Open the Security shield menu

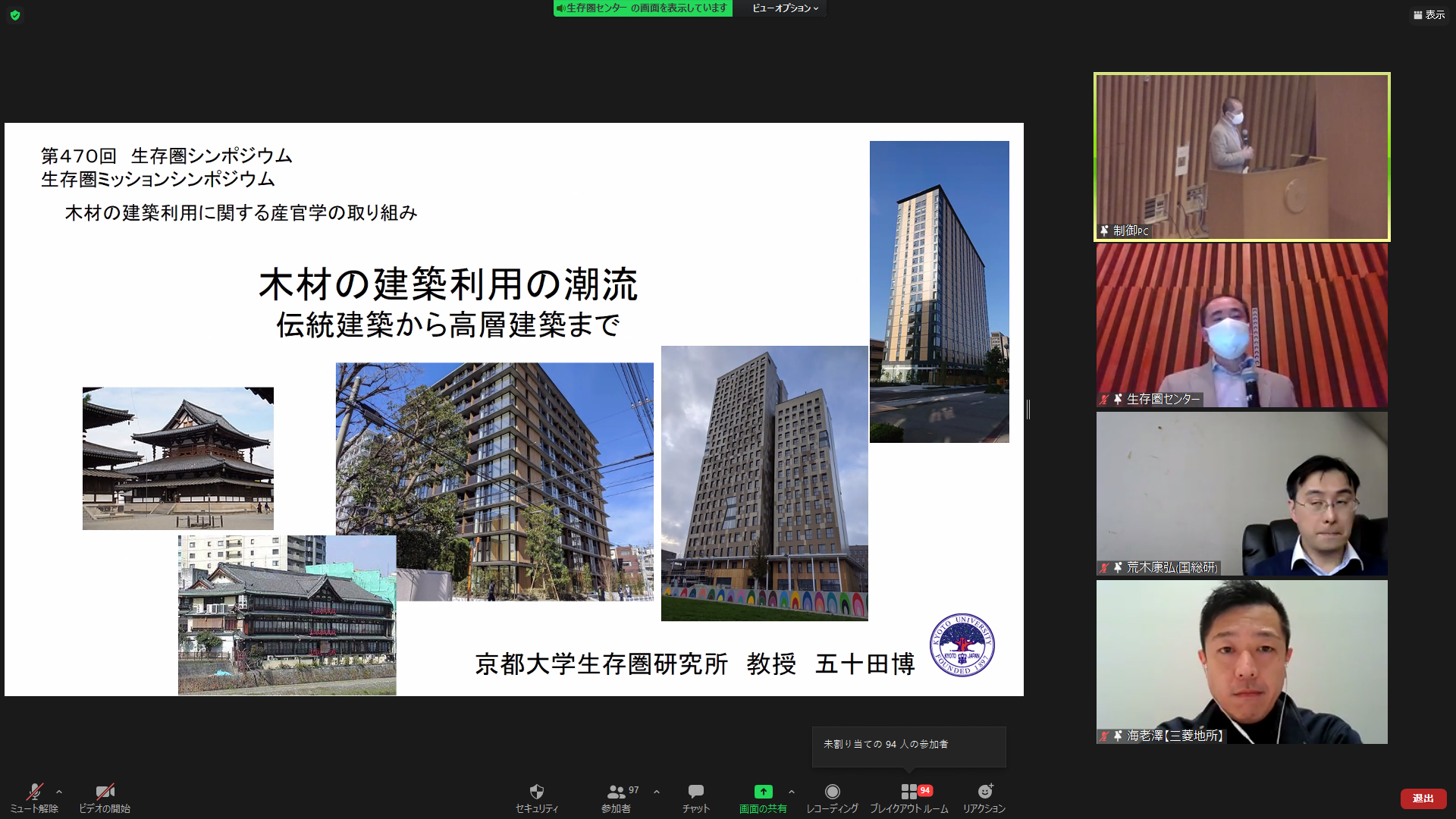coord(537,798)
